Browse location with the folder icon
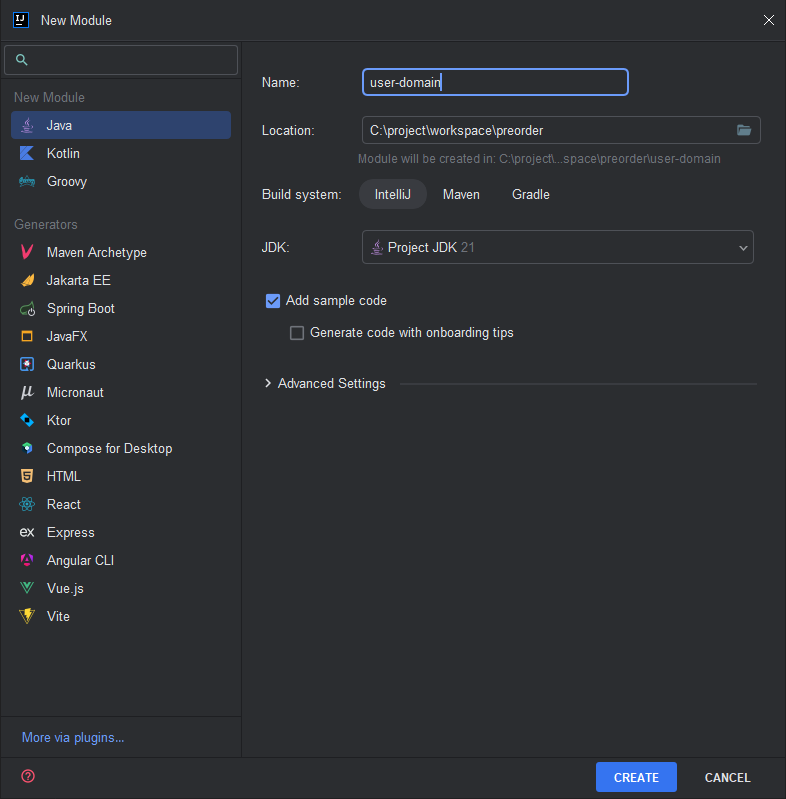Image resolution: width=786 pixels, height=799 pixels. (744, 130)
